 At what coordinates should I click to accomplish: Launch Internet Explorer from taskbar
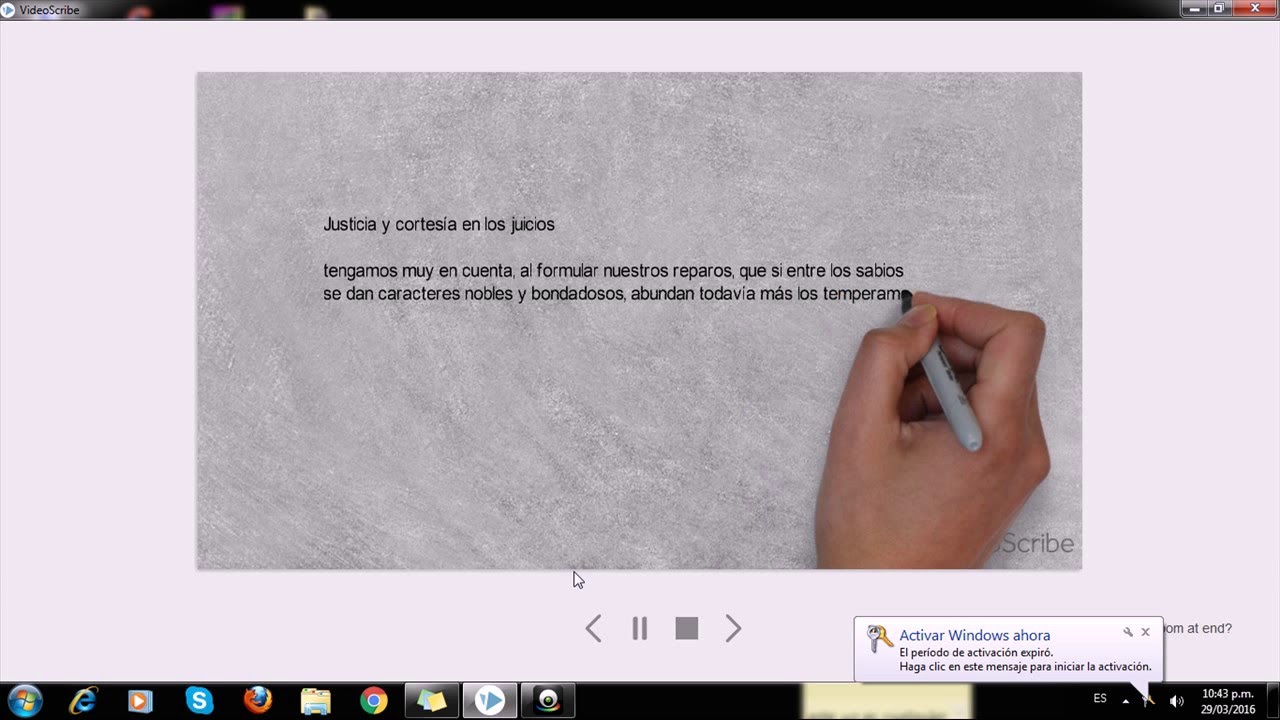83,701
